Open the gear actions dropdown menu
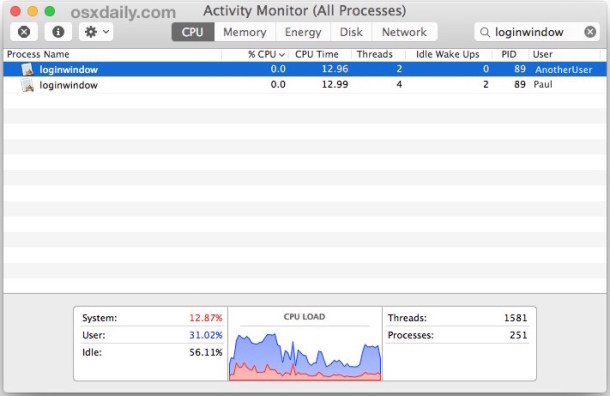Viewport: 610px width, 396px height. [96, 32]
